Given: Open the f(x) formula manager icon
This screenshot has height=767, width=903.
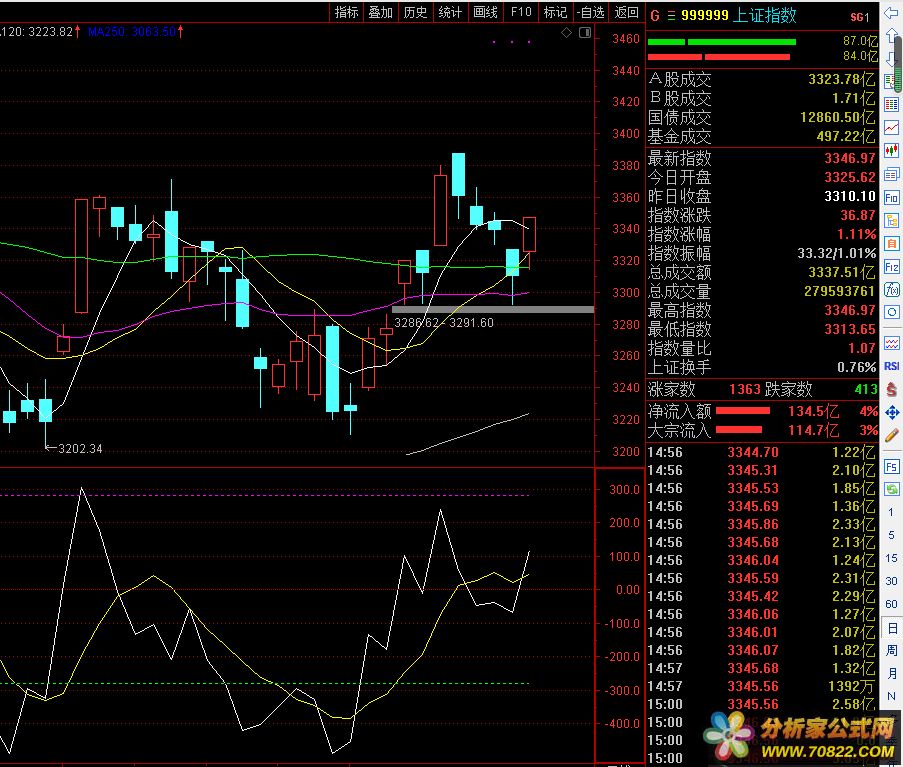Looking at the screenshot, I should [x=891, y=289].
